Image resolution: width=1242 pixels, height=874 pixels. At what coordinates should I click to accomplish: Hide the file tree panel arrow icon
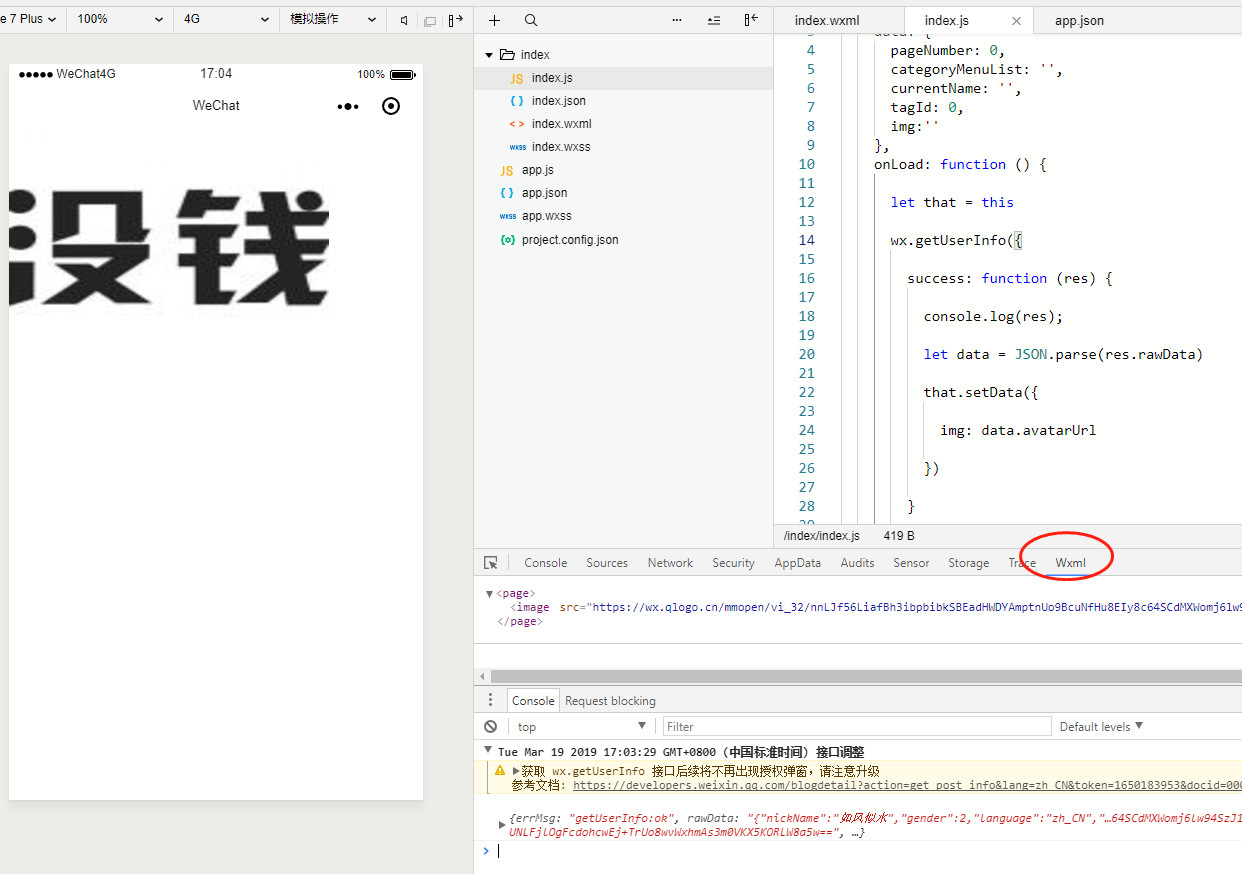coord(751,20)
